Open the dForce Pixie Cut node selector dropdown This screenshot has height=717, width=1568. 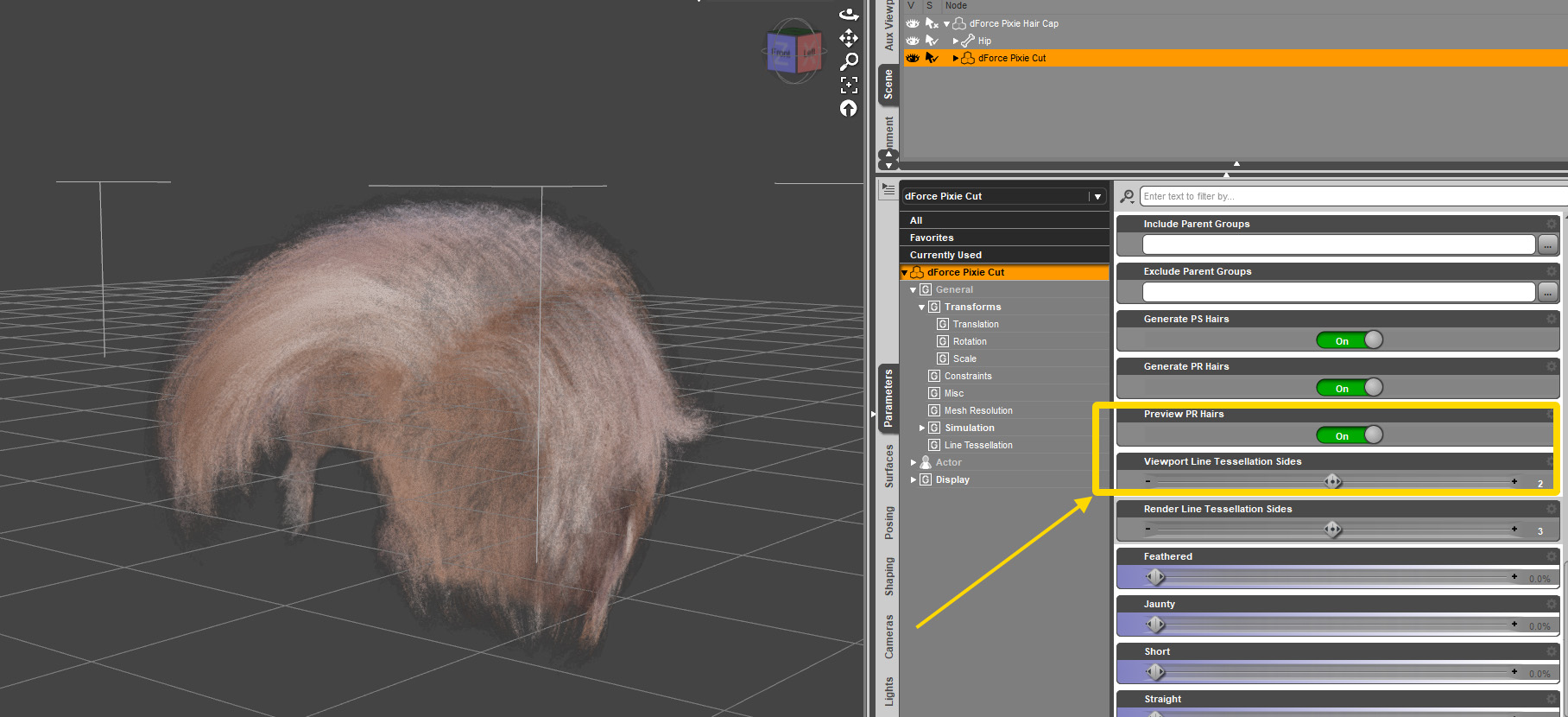click(x=1097, y=197)
